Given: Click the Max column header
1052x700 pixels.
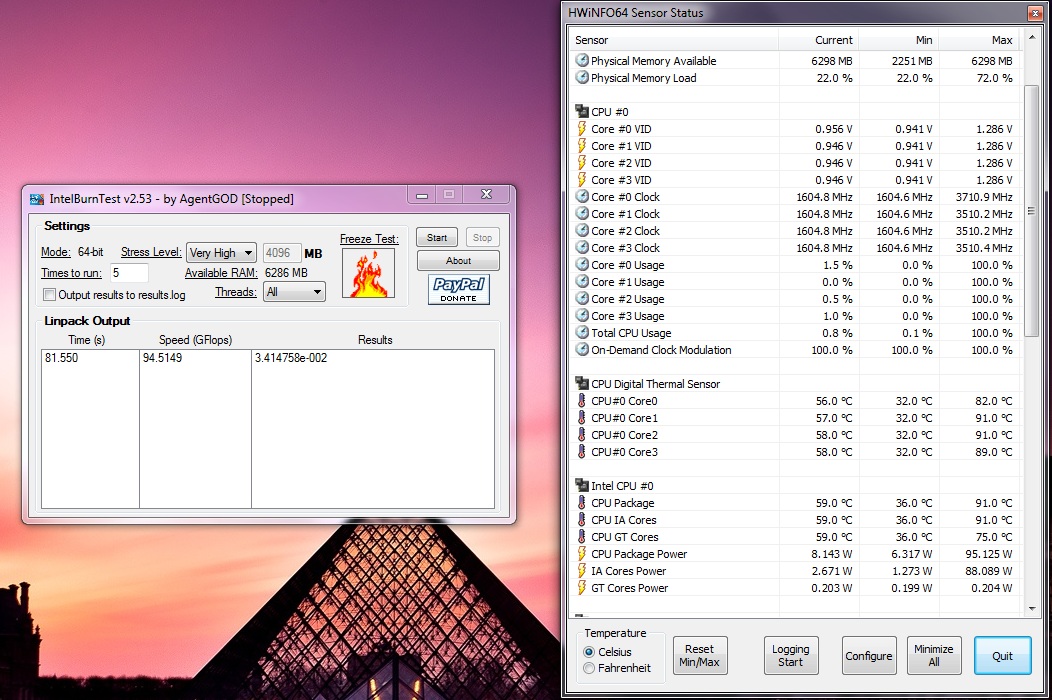Looking at the screenshot, I should (979, 40).
